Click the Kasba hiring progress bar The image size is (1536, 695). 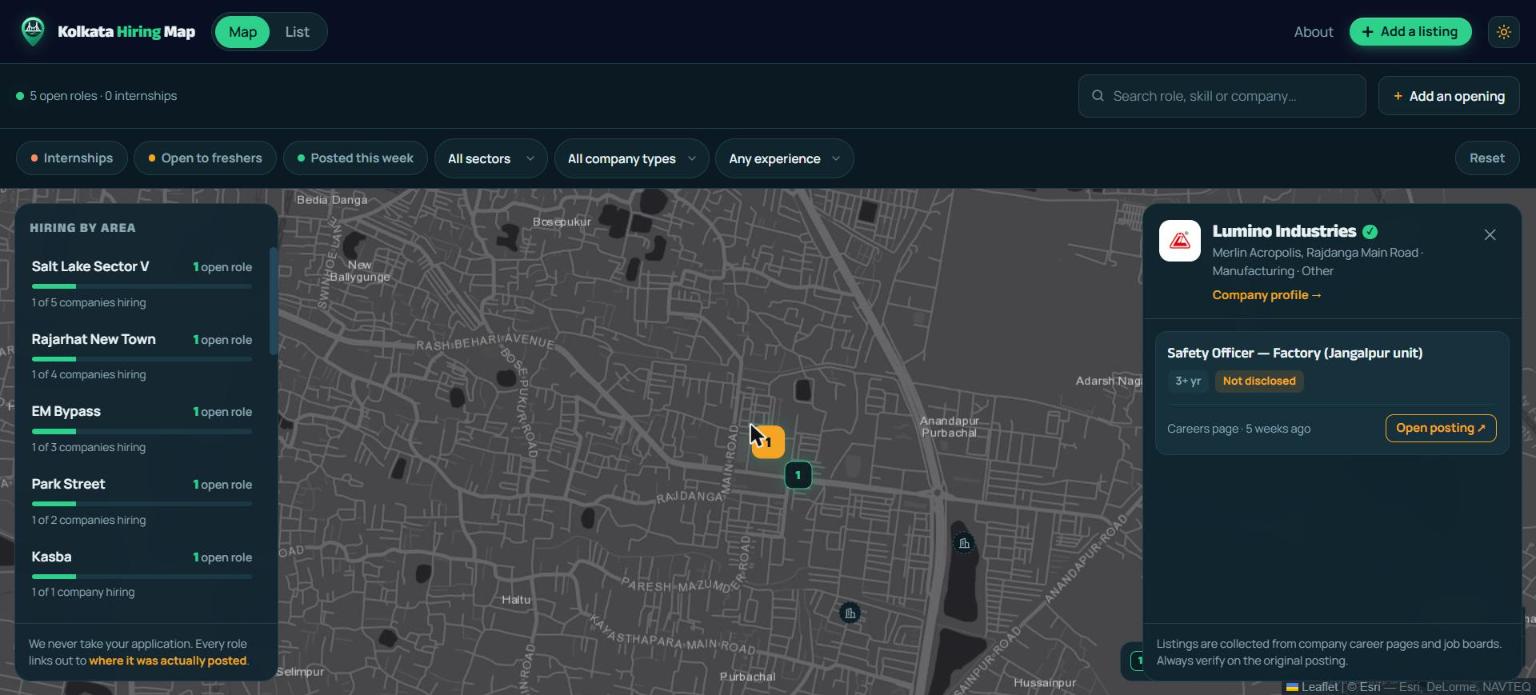pos(142,576)
